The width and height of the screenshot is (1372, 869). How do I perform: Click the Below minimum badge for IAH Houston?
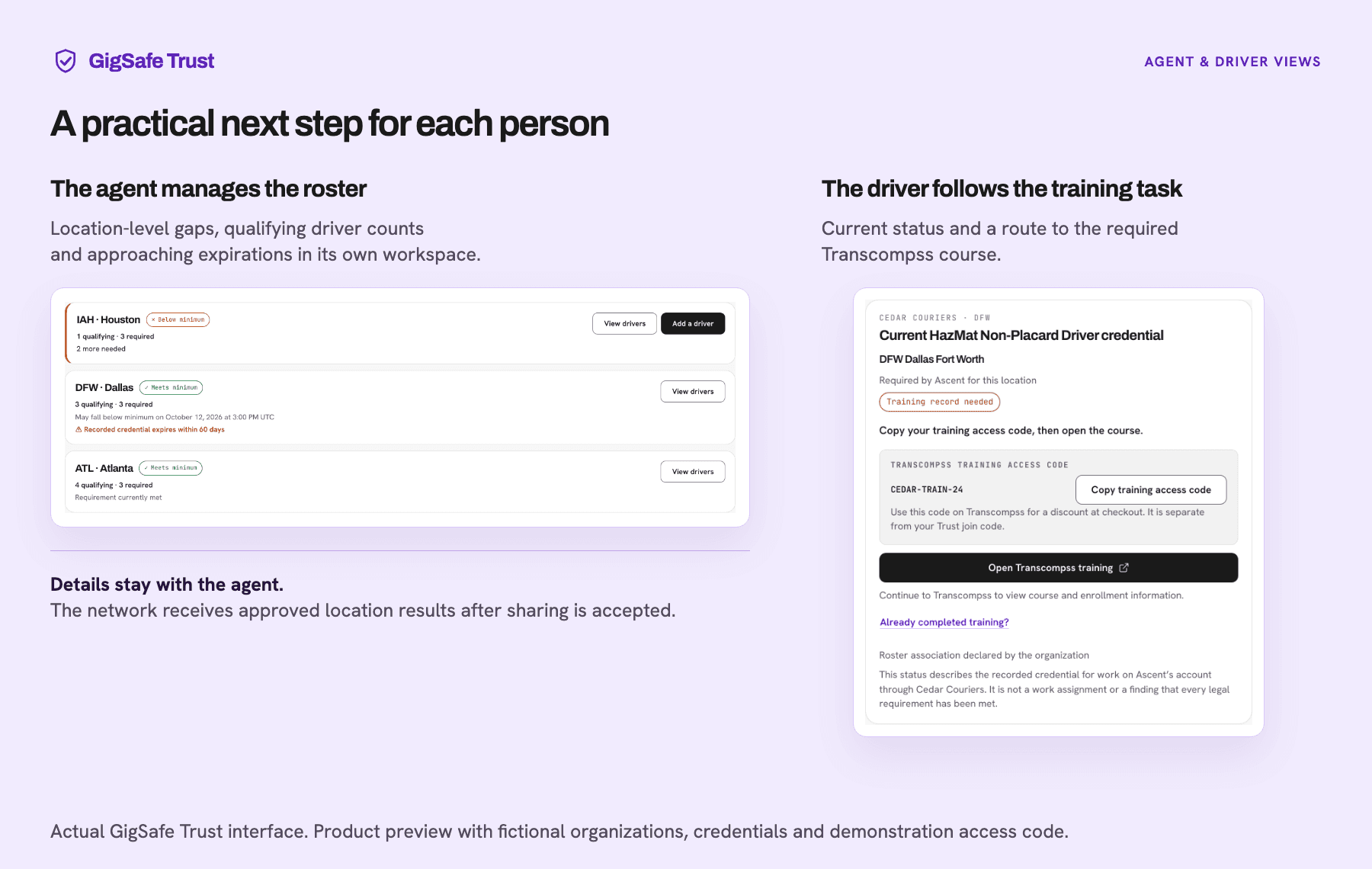tap(178, 320)
